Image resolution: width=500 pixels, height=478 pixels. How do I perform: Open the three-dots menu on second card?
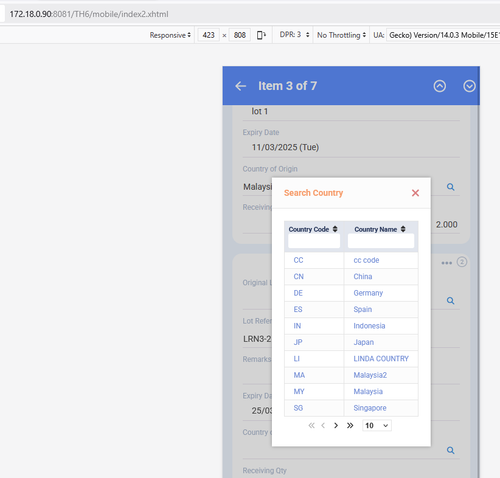click(x=446, y=263)
